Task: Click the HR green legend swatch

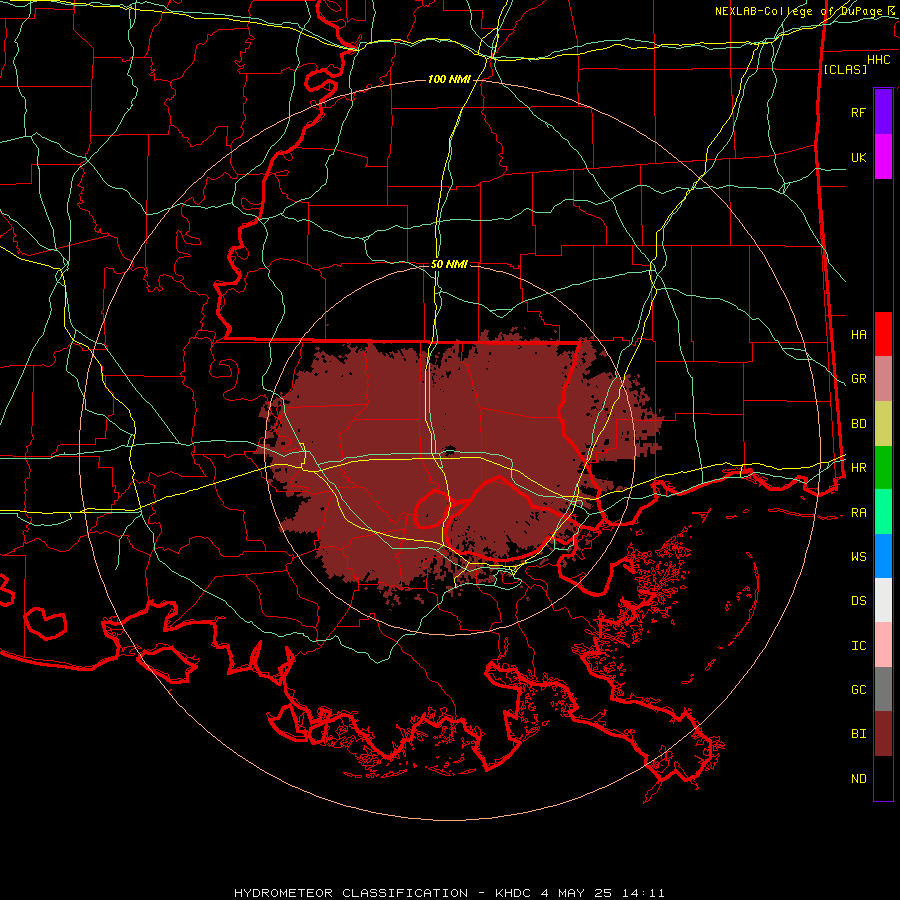Action: coord(883,468)
